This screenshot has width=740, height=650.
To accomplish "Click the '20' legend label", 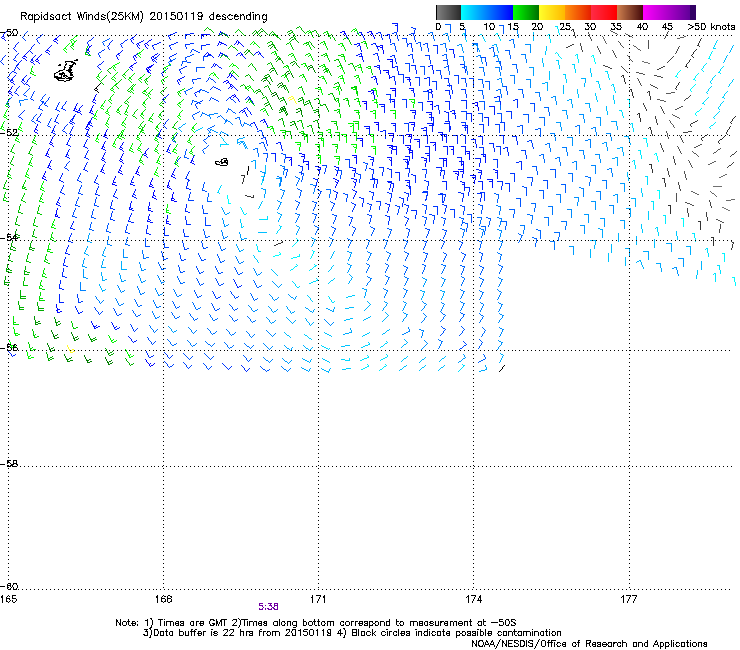I will click(537, 27).
